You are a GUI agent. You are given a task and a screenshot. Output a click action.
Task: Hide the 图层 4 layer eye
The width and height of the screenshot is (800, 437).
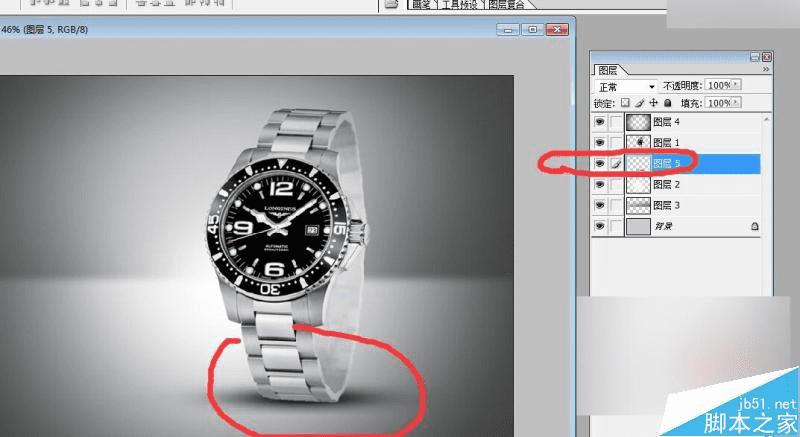pyautogui.click(x=599, y=122)
